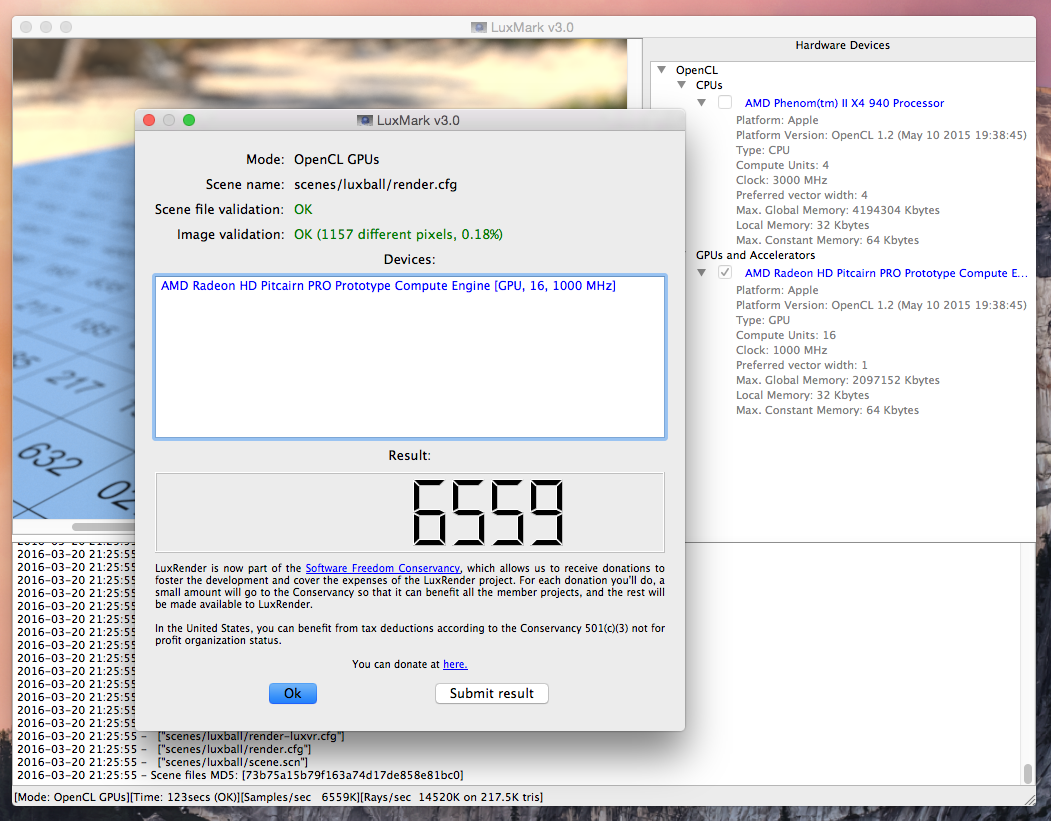Select AMD Radeon entry in Devices list
Viewport: 1051px width, 821px height.
coord(388,286)
